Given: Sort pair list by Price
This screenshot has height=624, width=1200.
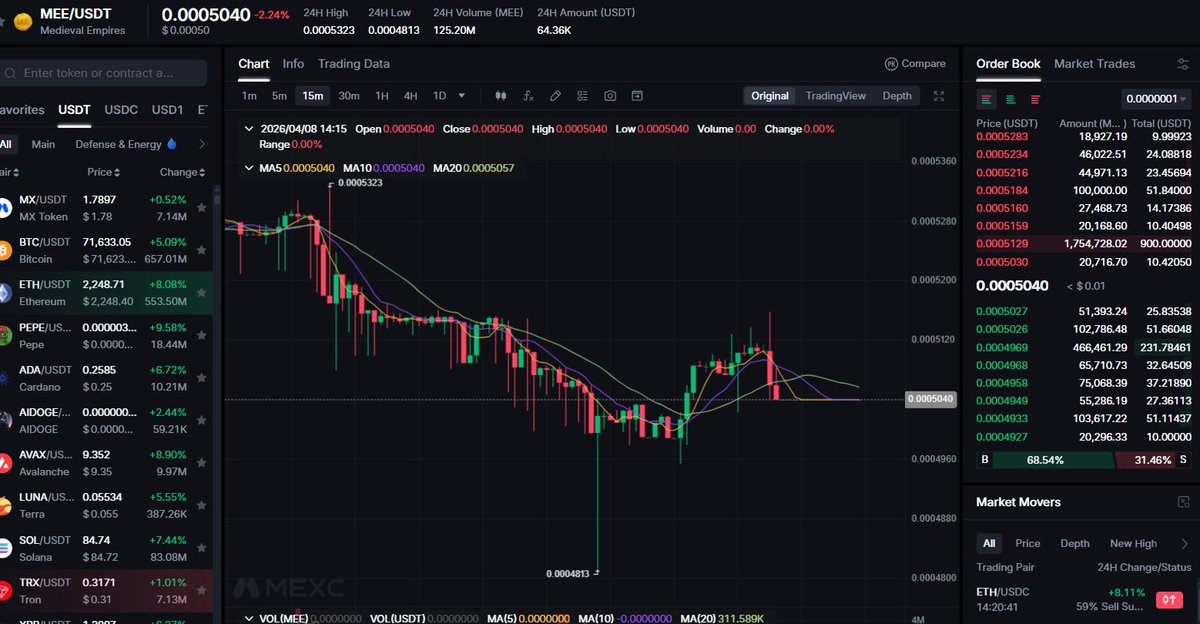Looking at the screenshot, I should click(103, 172).
